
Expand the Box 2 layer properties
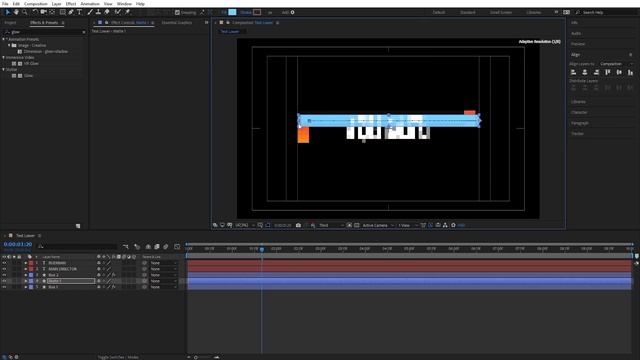[25, 275]
